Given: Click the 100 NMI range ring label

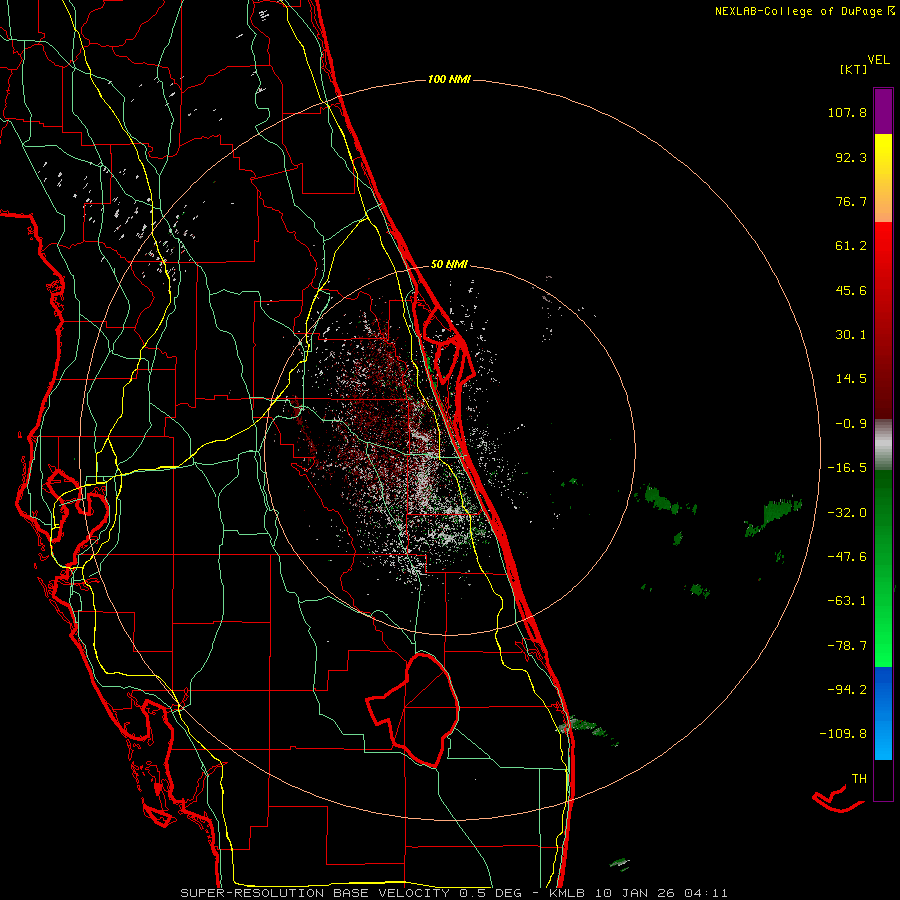Looking at the screenshot, I should (x=449, y=79).
